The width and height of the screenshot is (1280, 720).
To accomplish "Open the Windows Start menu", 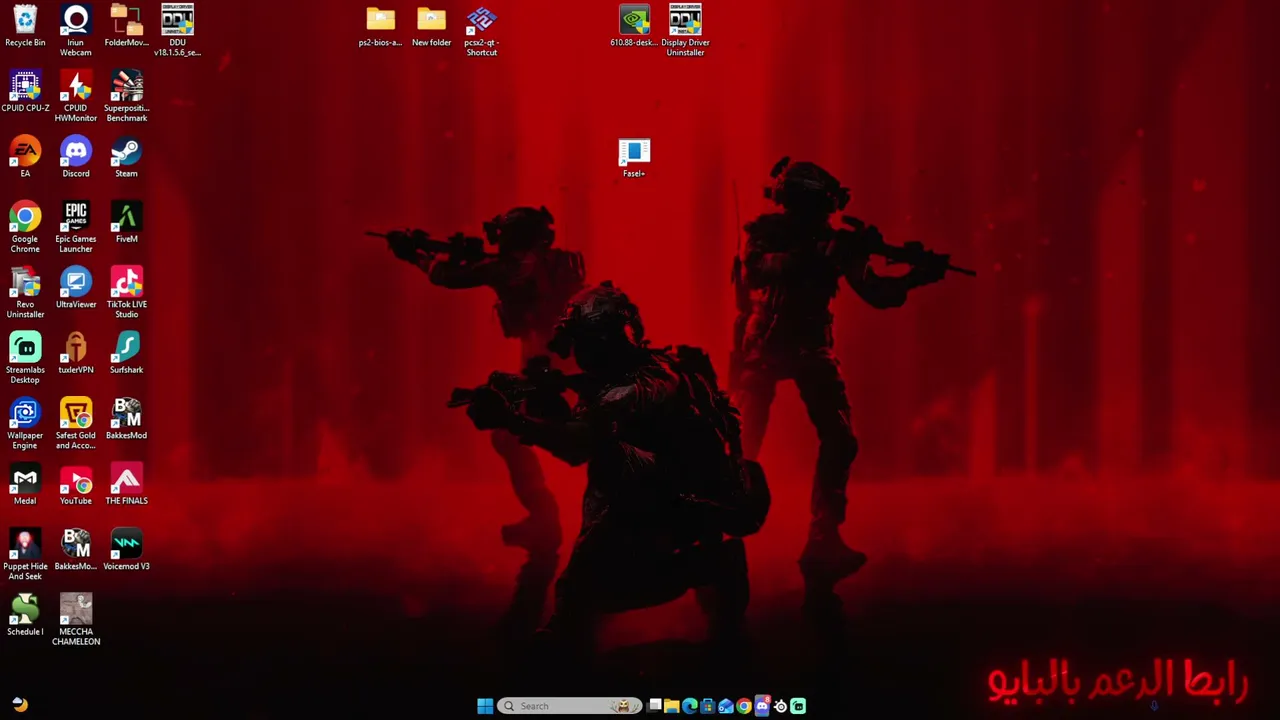I will pos(485,706).
